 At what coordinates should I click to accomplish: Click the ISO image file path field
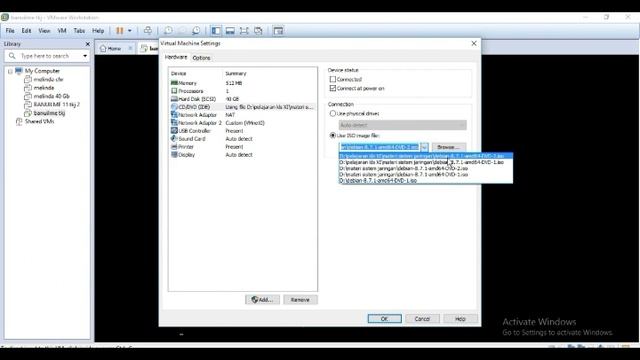coord(379,147)
